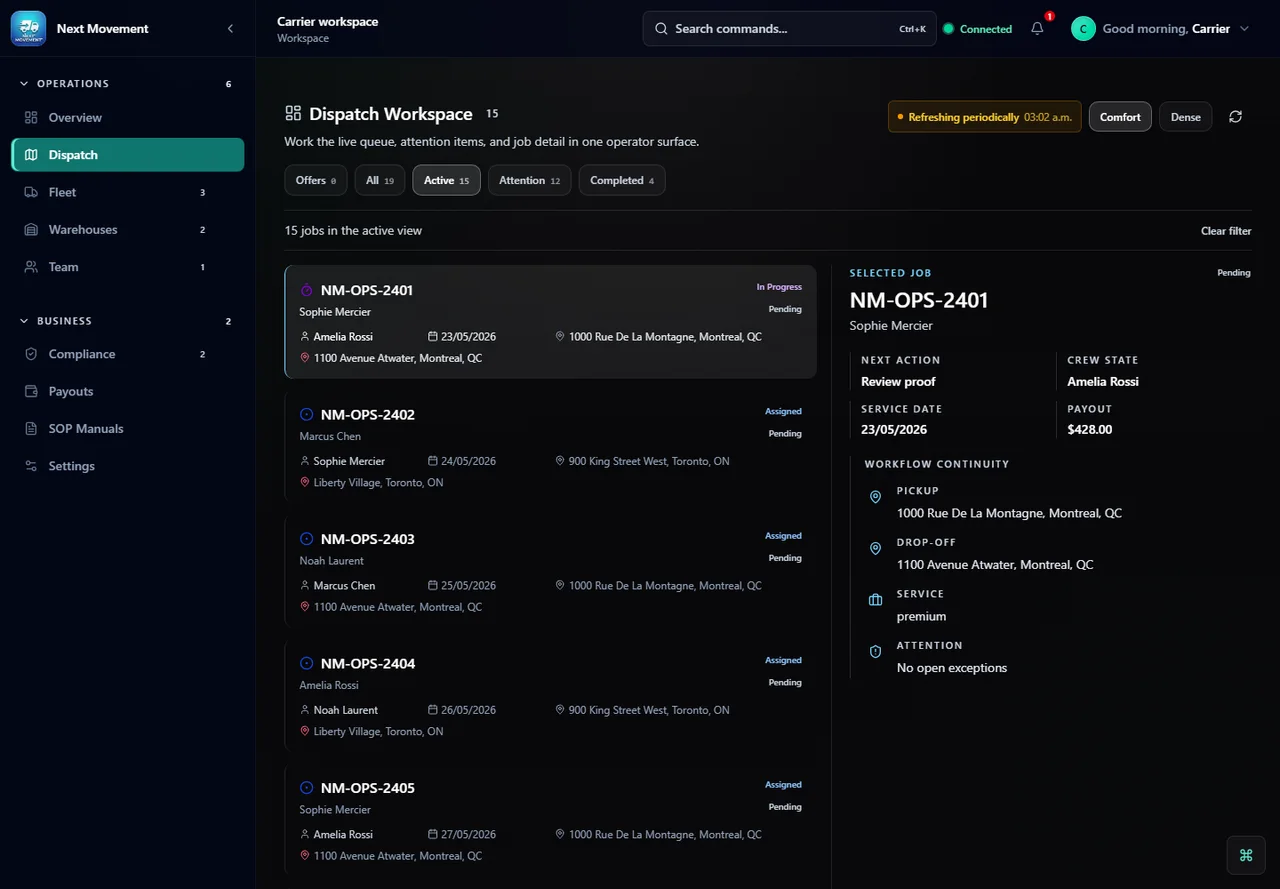Click the Drop-off location pin icon

(875, 549)
